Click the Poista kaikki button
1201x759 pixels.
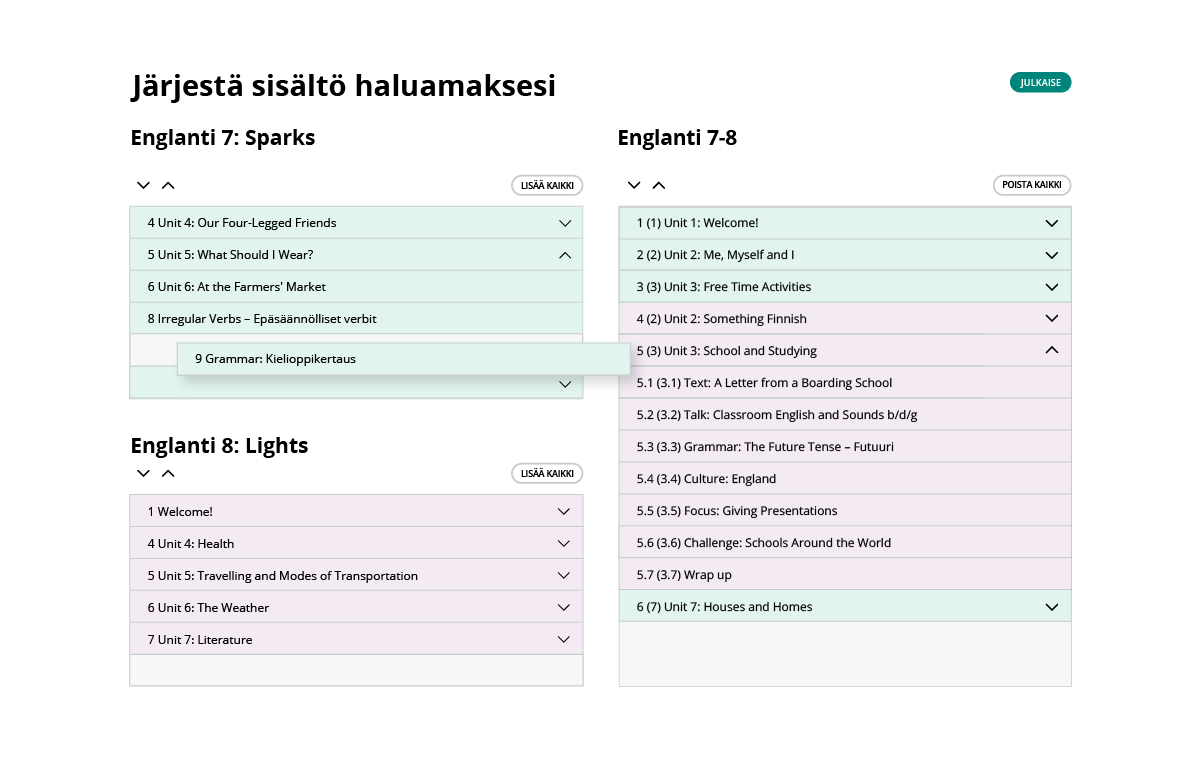pos(1031,185)
